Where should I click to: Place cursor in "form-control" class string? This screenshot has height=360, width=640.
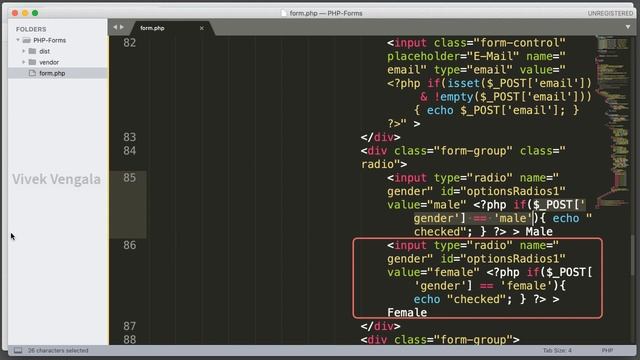point(519,42)
